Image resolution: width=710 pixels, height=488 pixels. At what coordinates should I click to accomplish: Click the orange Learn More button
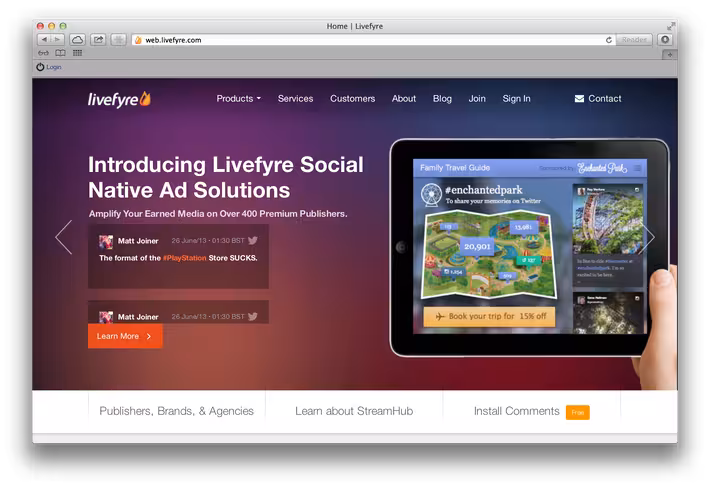click(x=125, y=336)
